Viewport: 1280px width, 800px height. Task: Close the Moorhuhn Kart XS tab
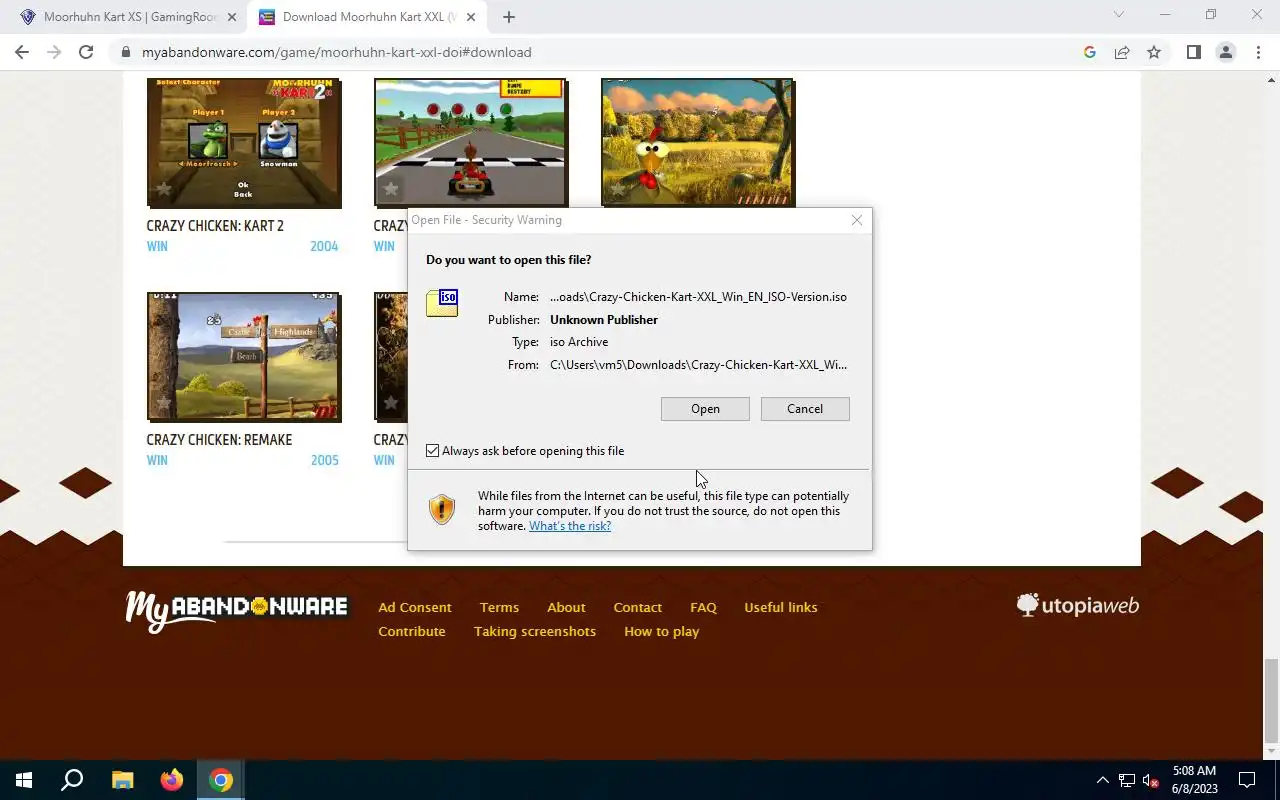click(232, 17)
